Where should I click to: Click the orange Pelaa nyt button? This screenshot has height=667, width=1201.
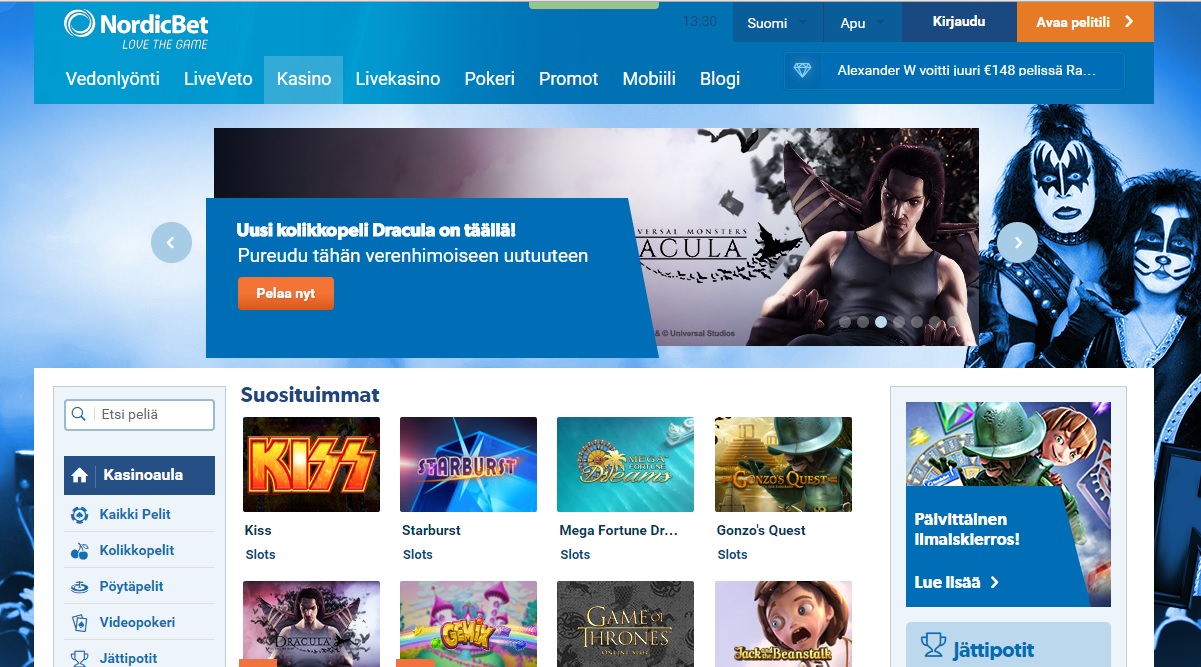tap(285, 294)
